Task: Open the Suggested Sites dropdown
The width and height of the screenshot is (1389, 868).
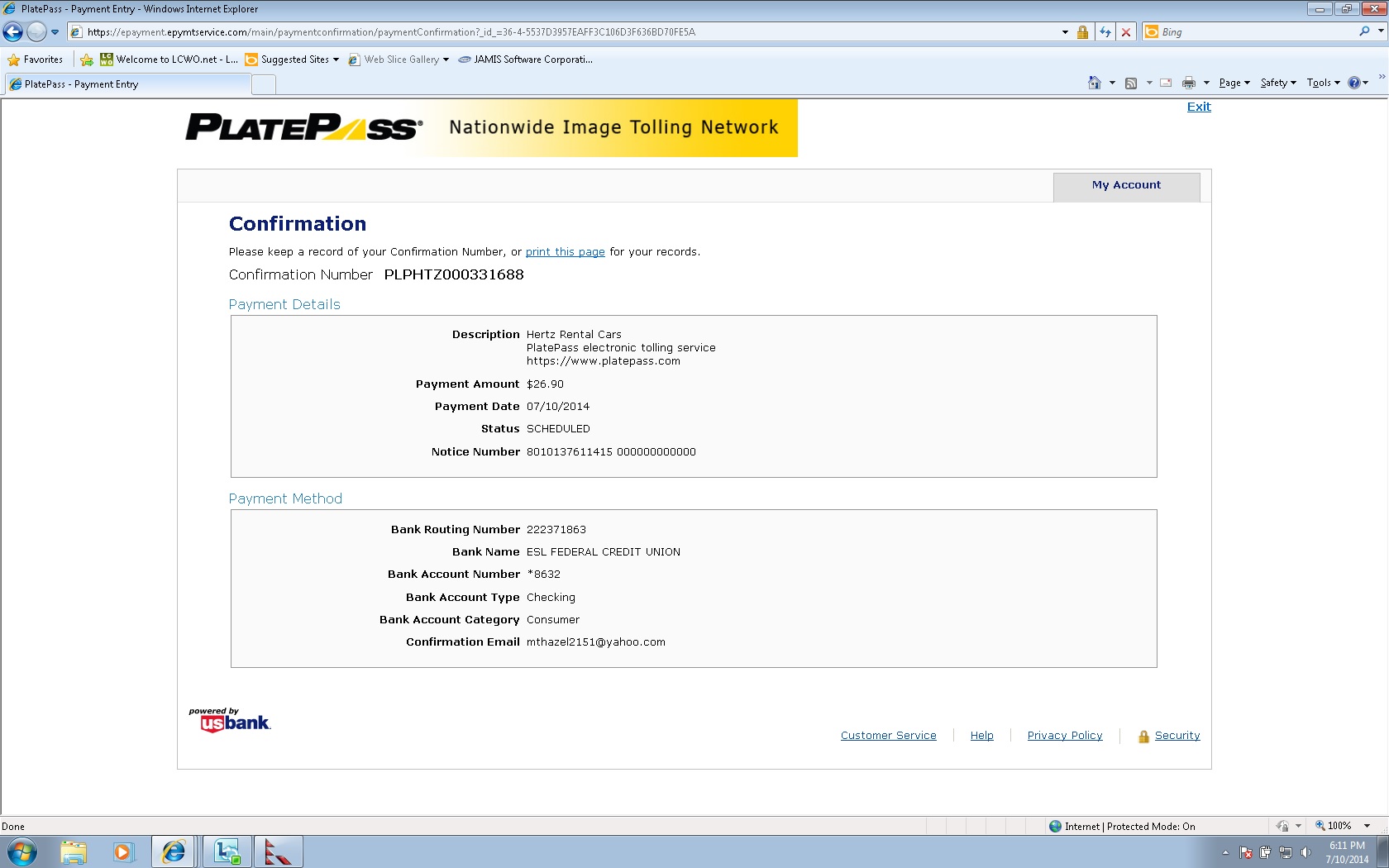Action: (x=292, y=60)
